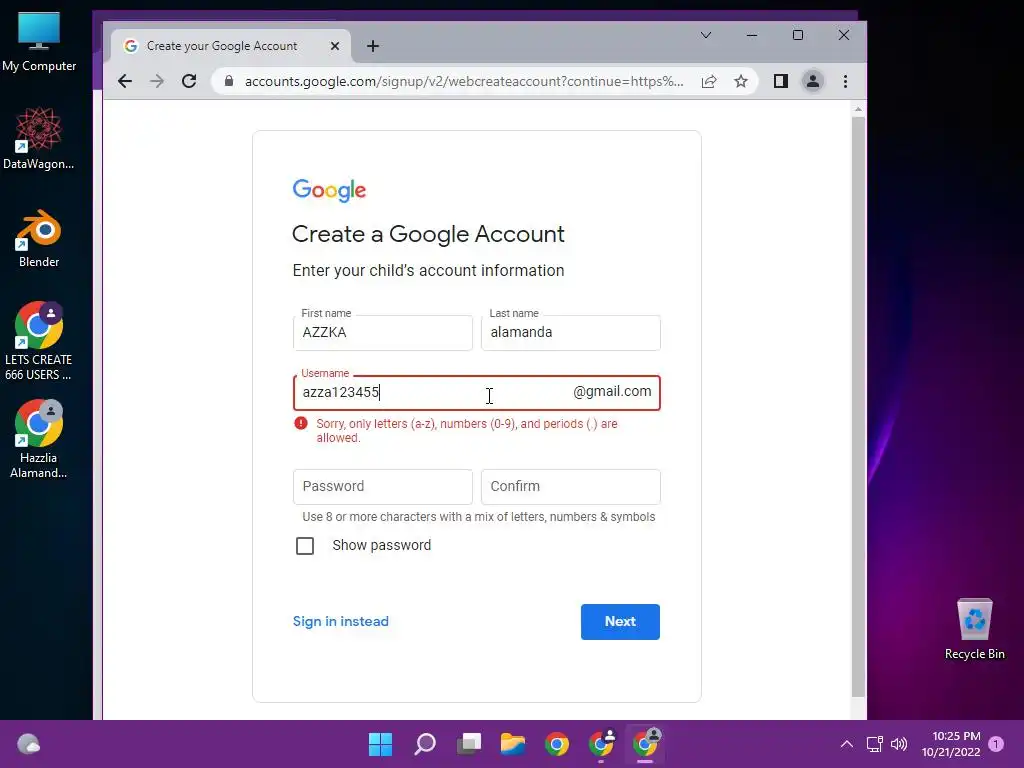The image size is (1024, 768).
Task: Click into the Username field
Action: coord(477,392)
